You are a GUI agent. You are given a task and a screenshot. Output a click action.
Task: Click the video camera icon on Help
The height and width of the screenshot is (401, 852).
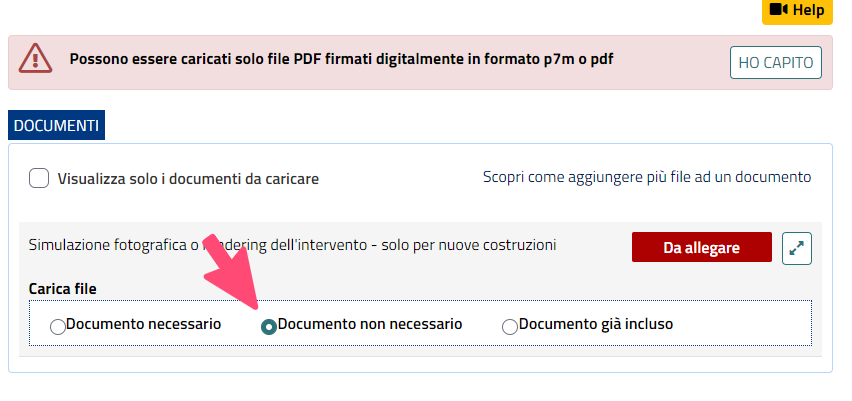coord(779,9)
